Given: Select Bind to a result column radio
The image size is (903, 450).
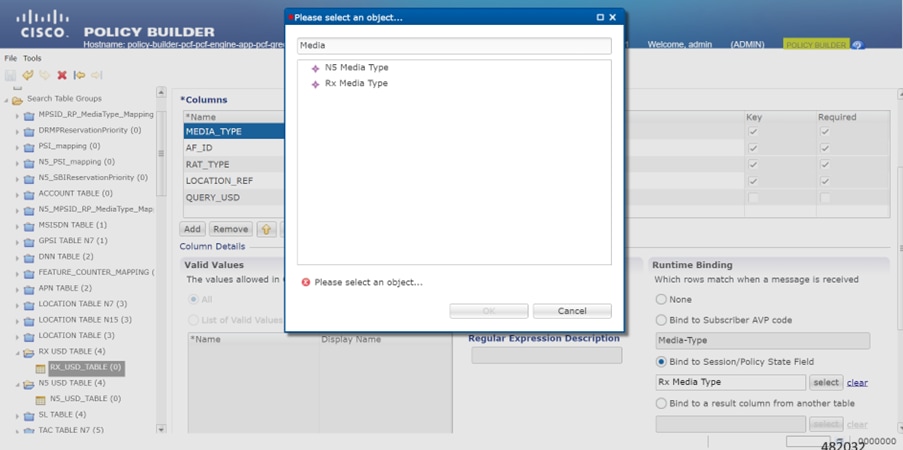Looking at the screenshot, I should (x=661, y=403).
